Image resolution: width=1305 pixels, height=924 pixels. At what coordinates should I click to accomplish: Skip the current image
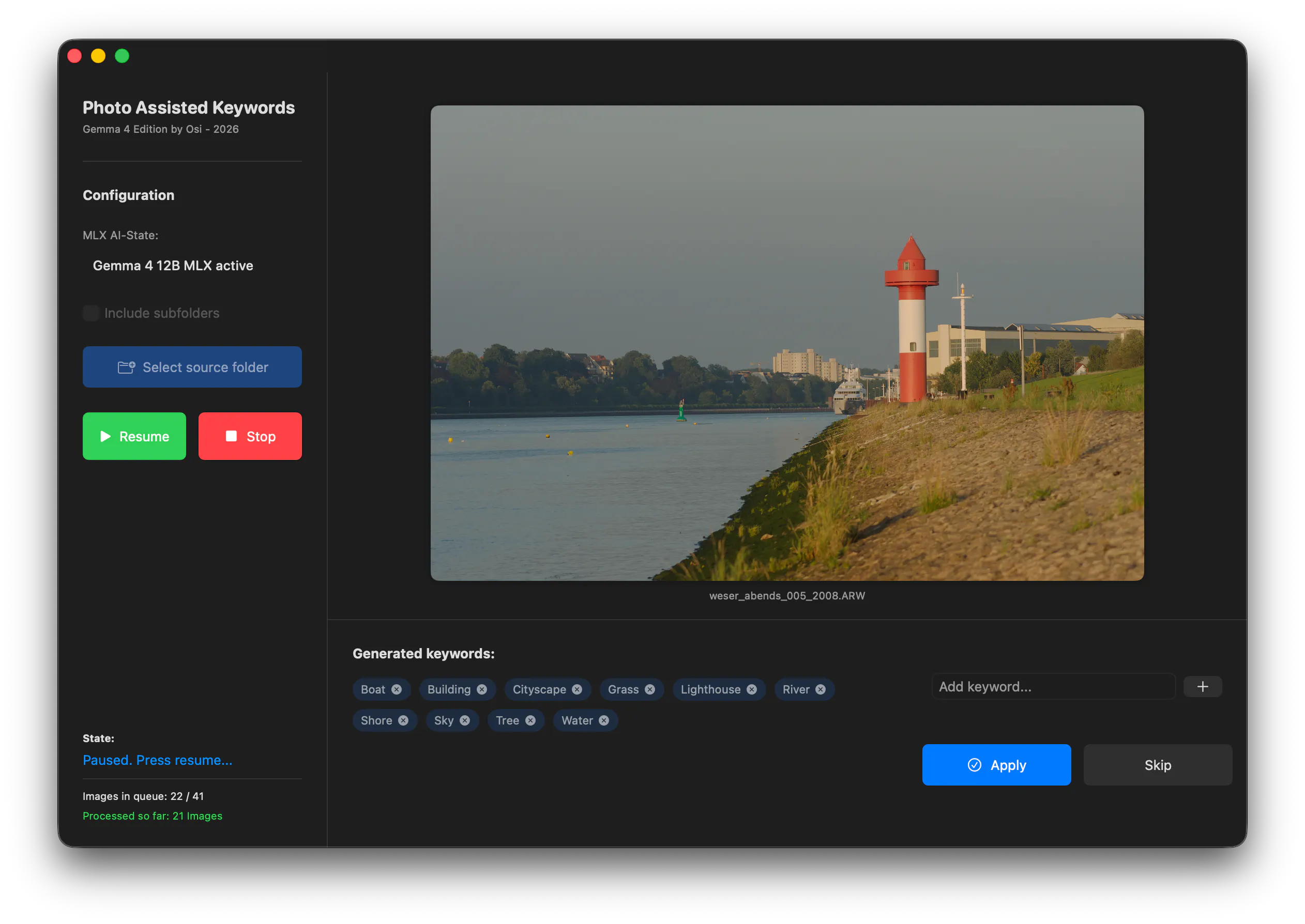point(1158,765)
